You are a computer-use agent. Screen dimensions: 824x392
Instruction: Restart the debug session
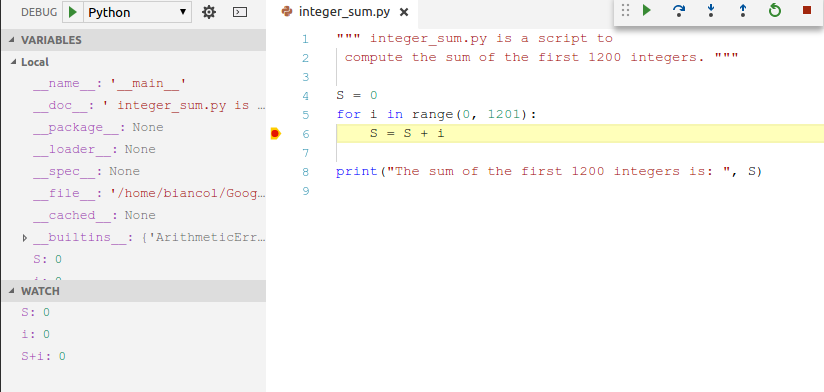click(775, 10)
